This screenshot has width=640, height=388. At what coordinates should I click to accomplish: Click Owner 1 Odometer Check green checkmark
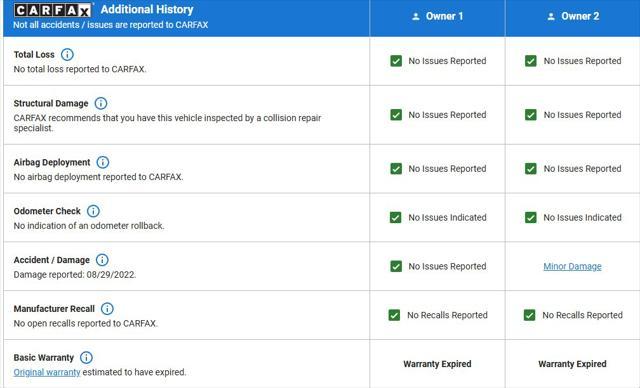point(396,217)
